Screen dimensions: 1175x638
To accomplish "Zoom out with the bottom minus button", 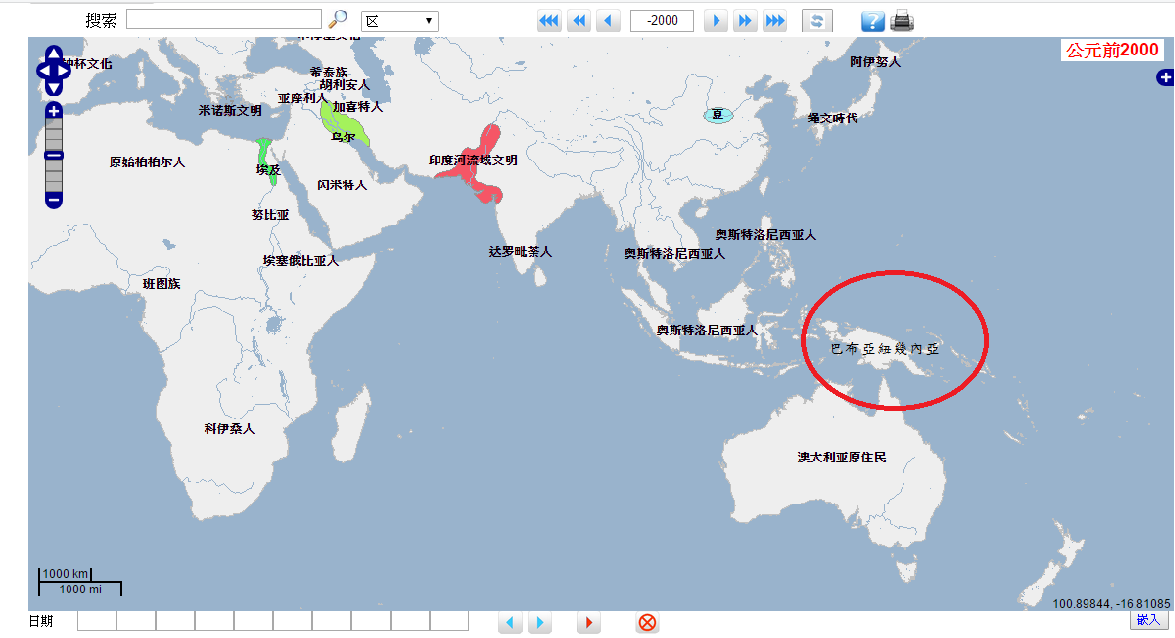I will pos(54,200).
